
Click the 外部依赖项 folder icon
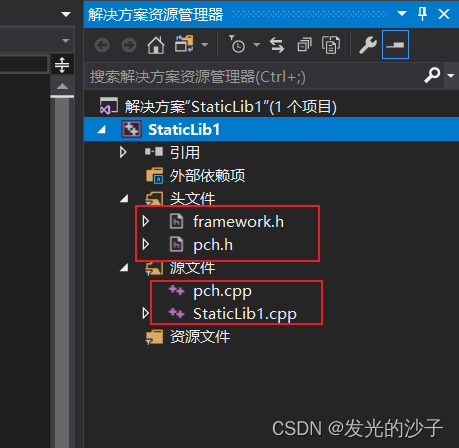(154, 176)
